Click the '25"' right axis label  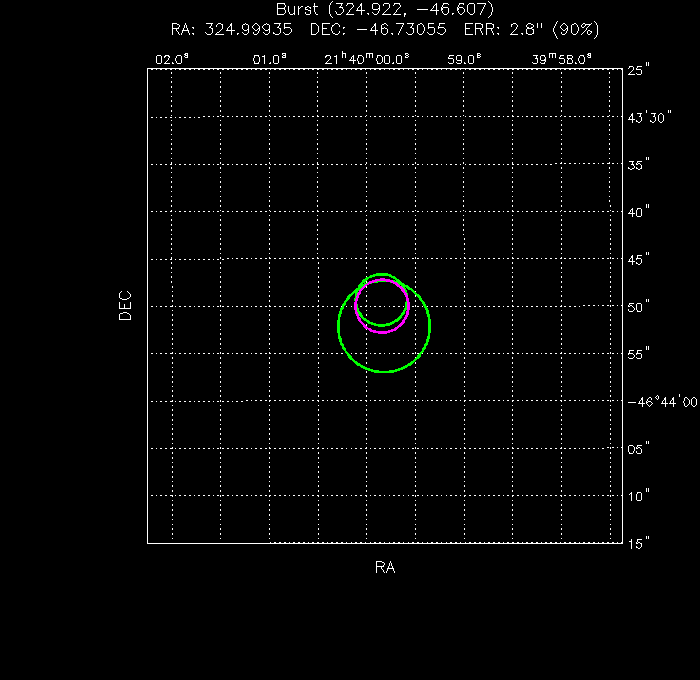[x=638, y=70]
